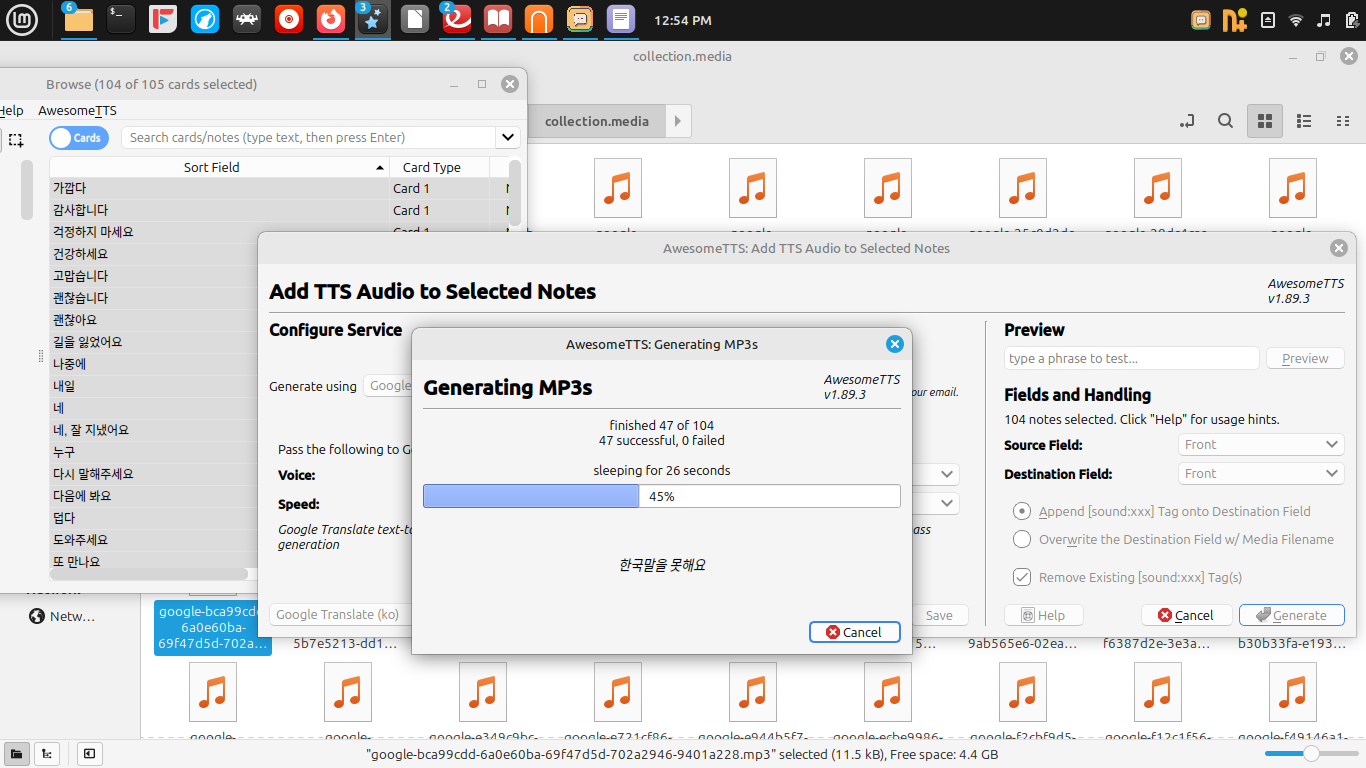This screenshot has width=1366, height=768.
Task: Expand the Speed dropdown arrow
Action: 946,503
